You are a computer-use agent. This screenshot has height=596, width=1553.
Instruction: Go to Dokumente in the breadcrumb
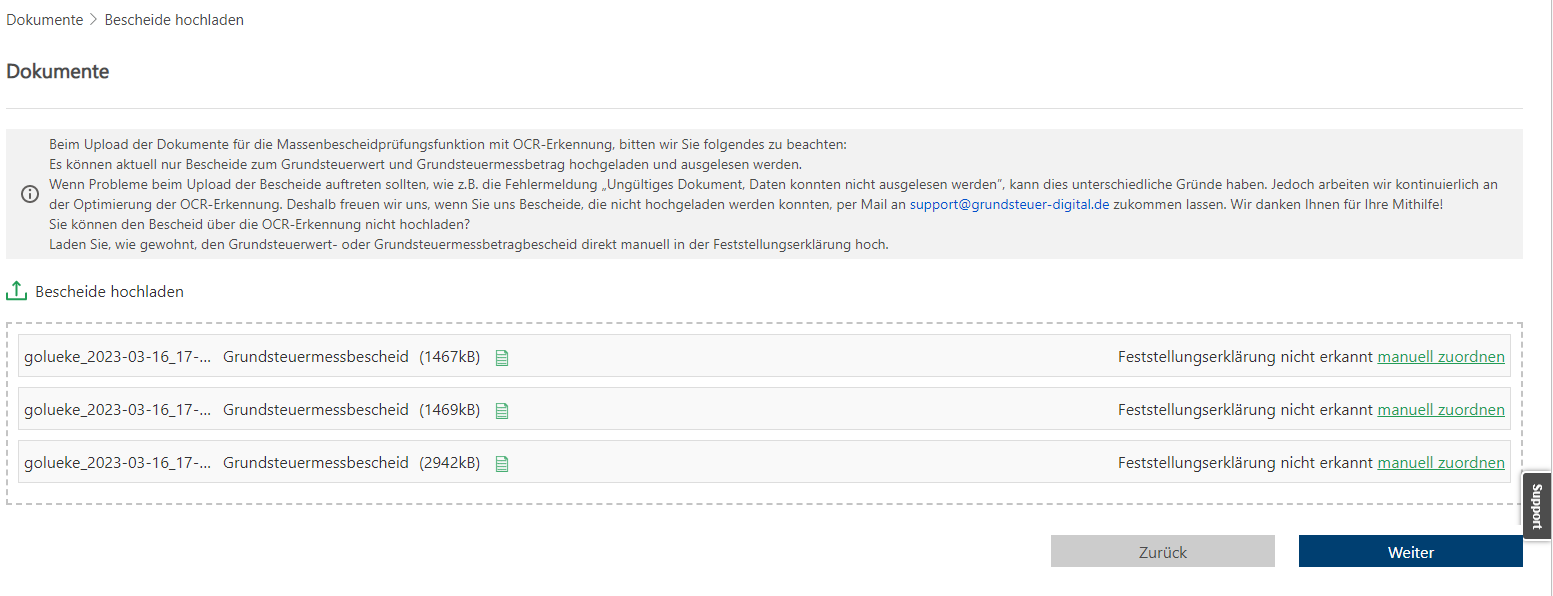coord(45,20)
